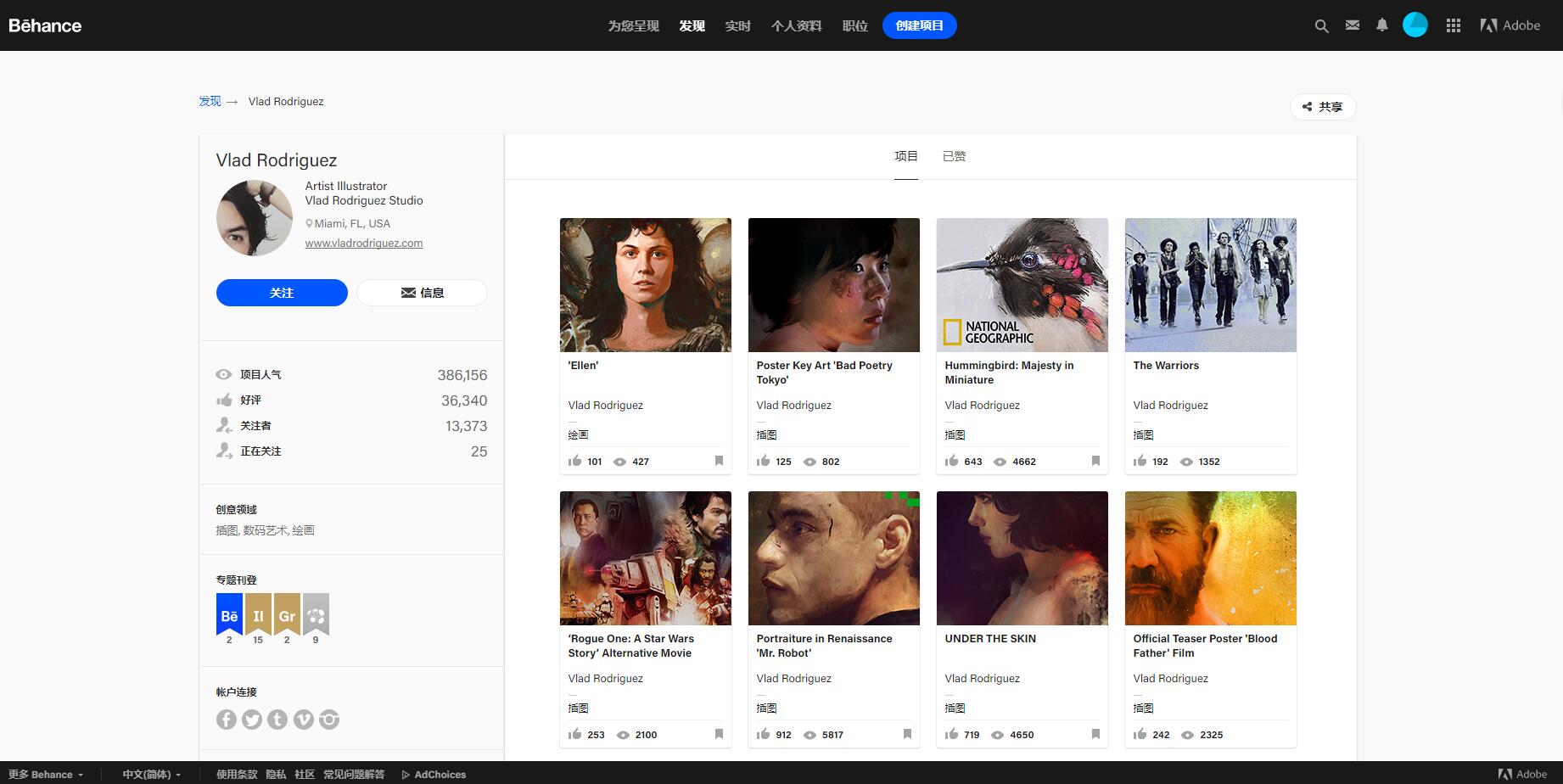Click the Illustration featured ribbon
The image size is (1563, 784).
(258, 614)
